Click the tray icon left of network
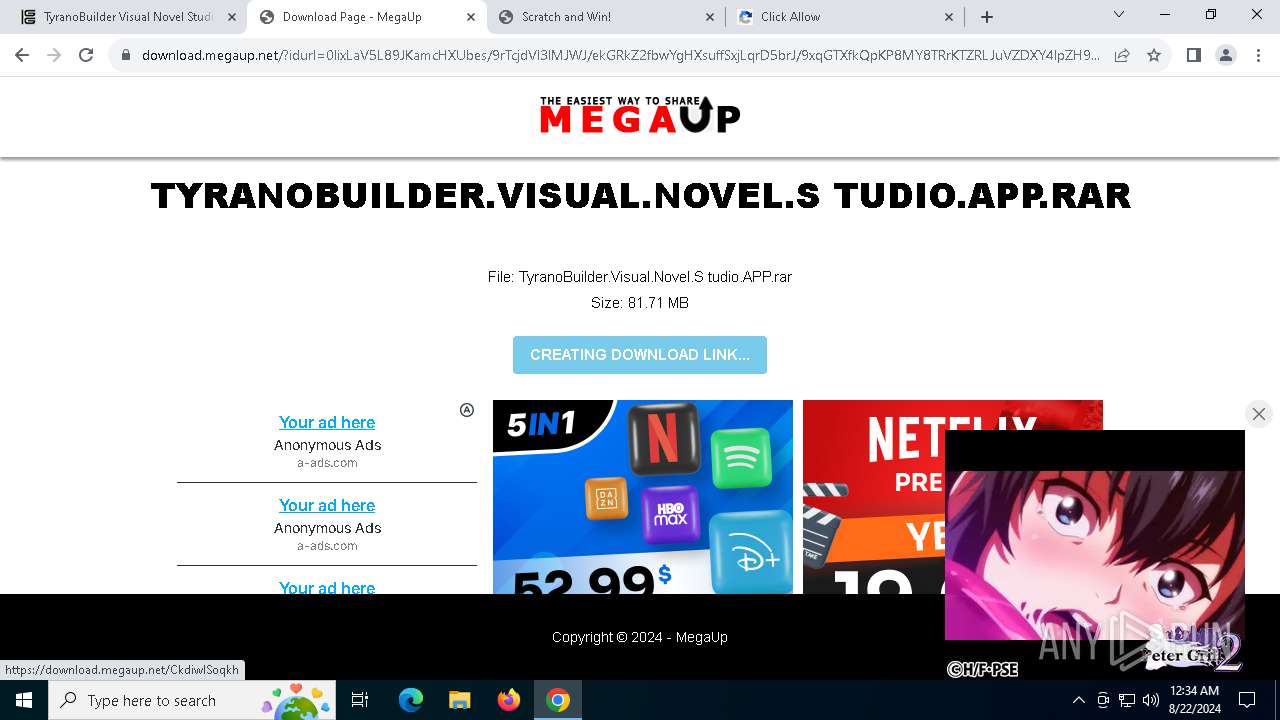 click(1103, 700)
